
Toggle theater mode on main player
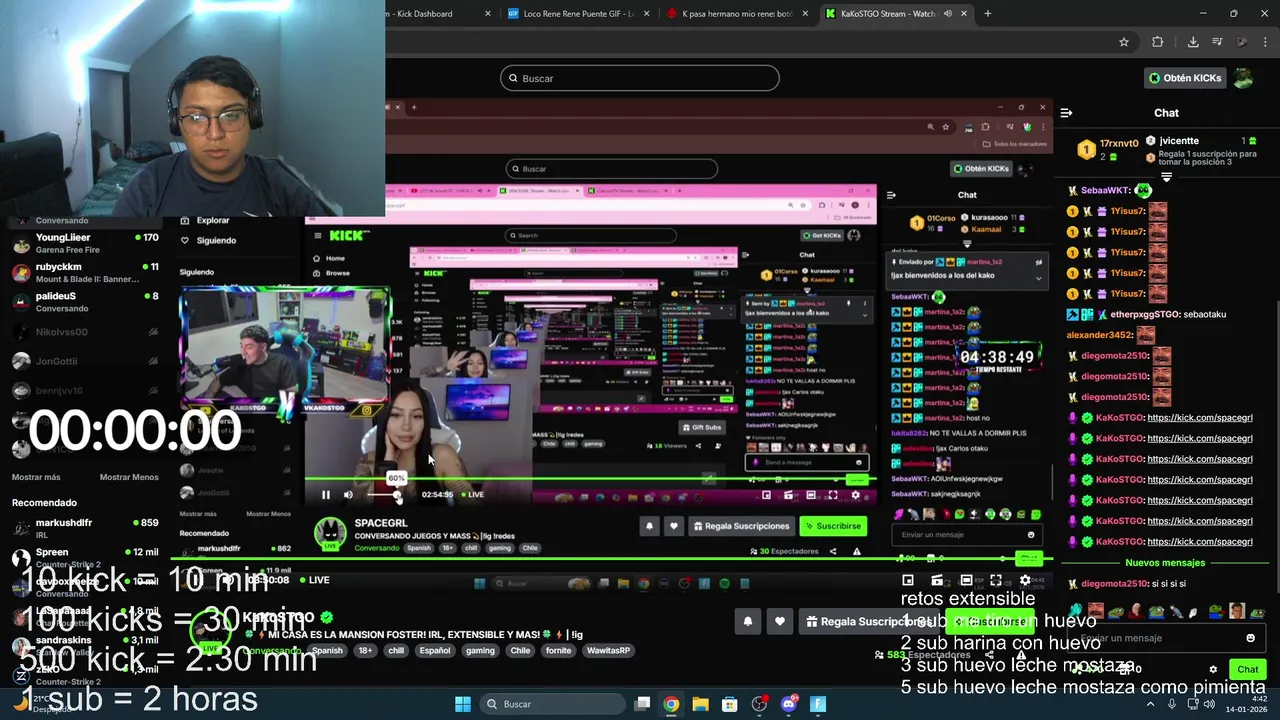tap(966, 580)
